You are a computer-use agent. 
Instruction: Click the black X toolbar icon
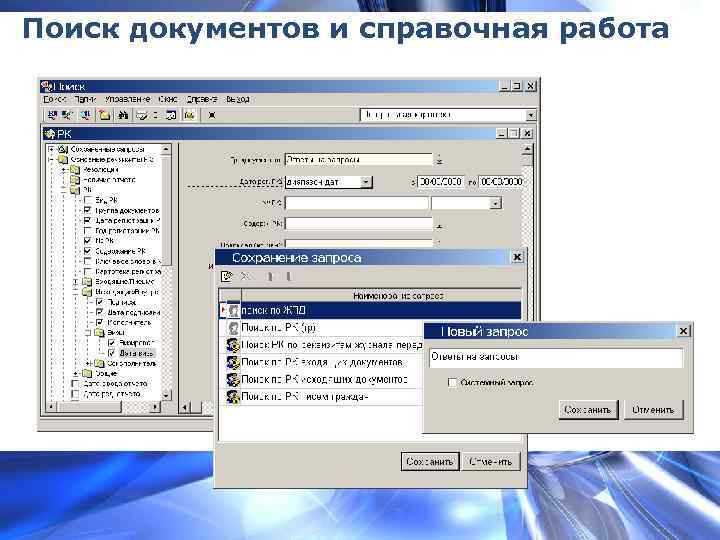point(212,115)
